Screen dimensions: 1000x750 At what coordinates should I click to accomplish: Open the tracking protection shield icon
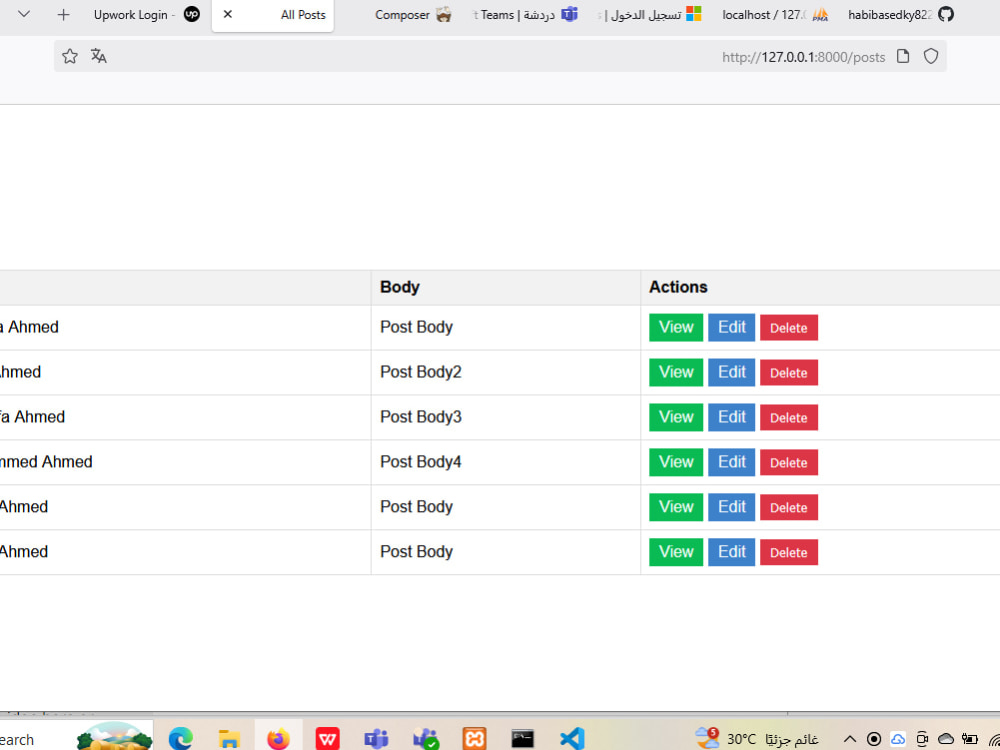(931, 56)
